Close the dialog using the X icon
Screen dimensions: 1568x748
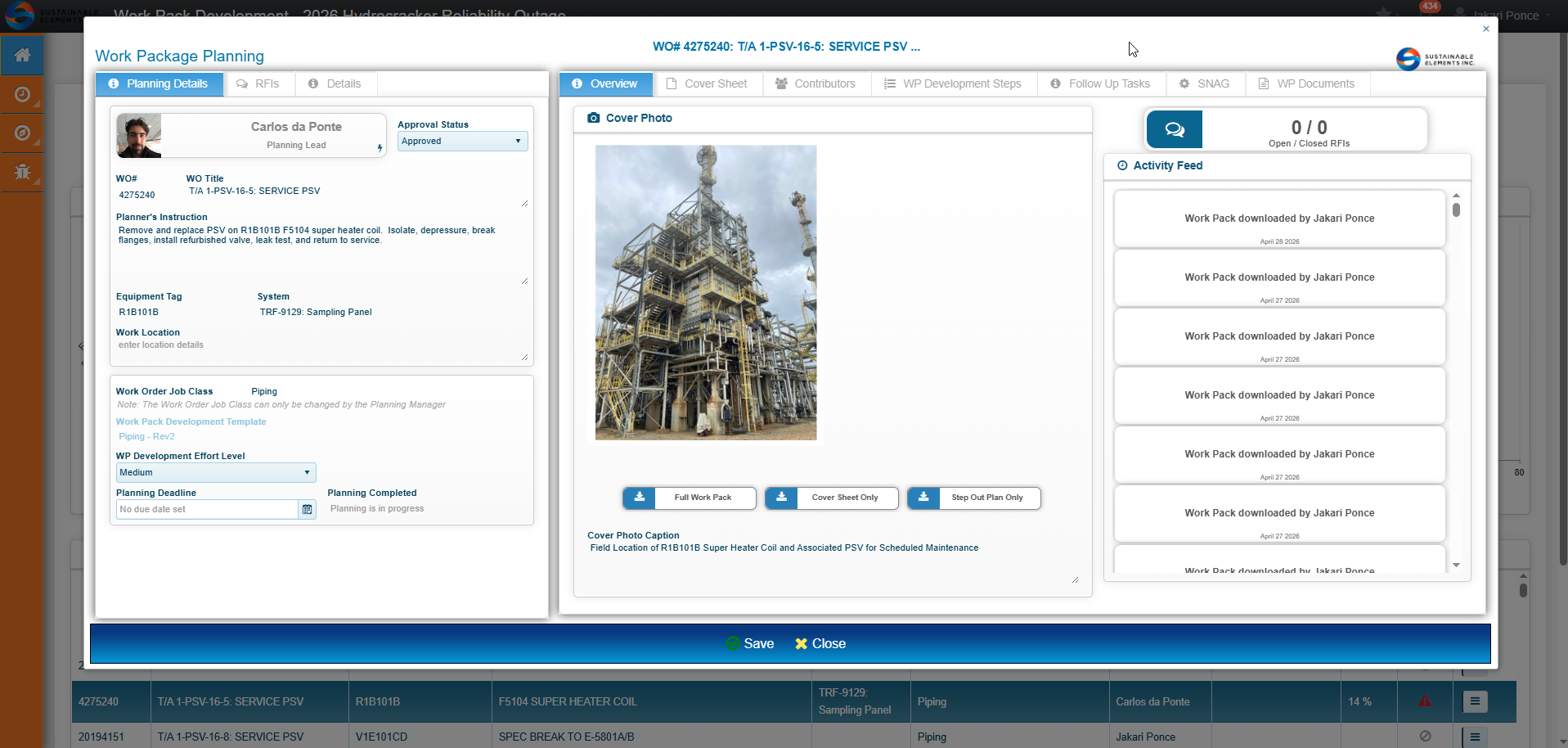[1486, 29]
